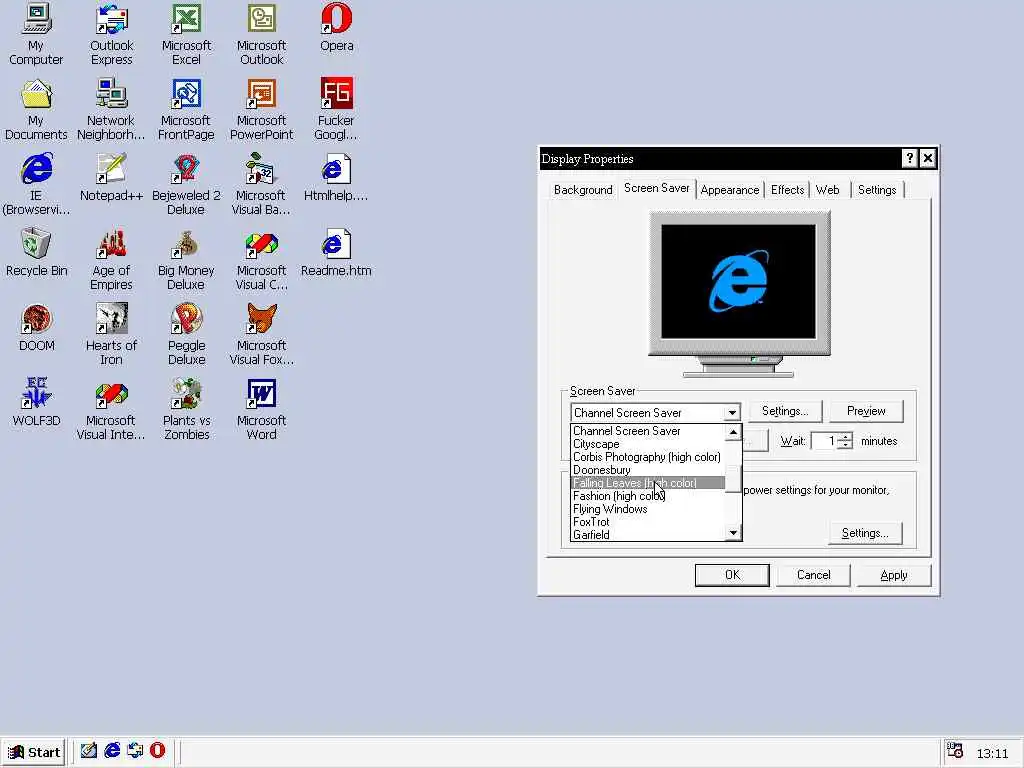Launch Internet Explorer from quick launch

coord(112,751)
